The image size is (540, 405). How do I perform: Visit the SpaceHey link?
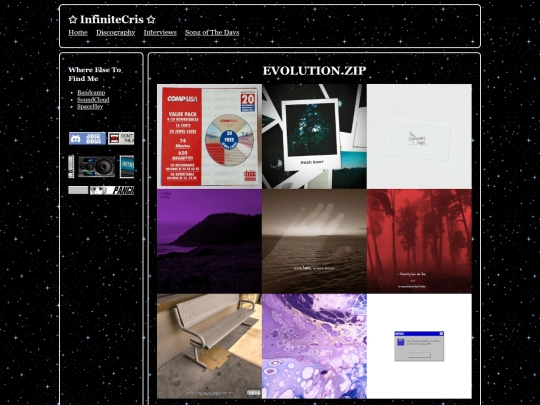[x=90, y=106]
